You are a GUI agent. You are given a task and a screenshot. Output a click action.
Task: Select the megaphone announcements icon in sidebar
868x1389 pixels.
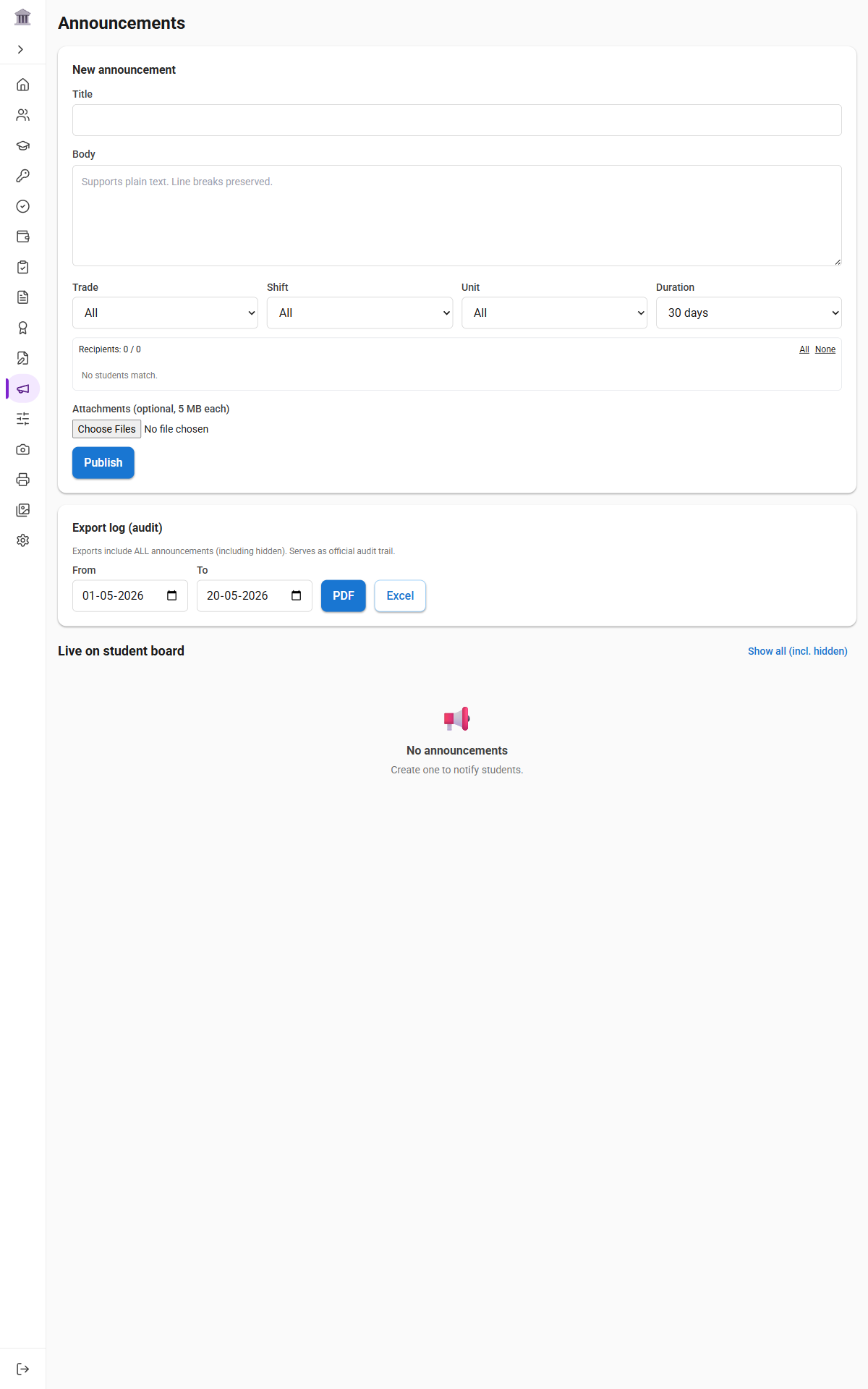coord(23,388)
